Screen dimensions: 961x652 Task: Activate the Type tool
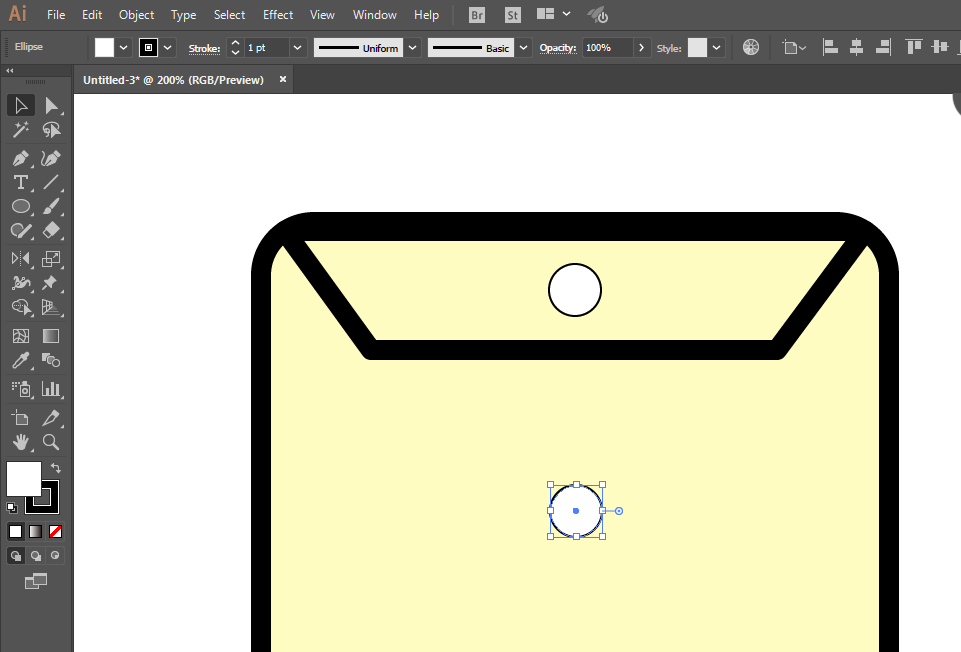tap(21, 182)
